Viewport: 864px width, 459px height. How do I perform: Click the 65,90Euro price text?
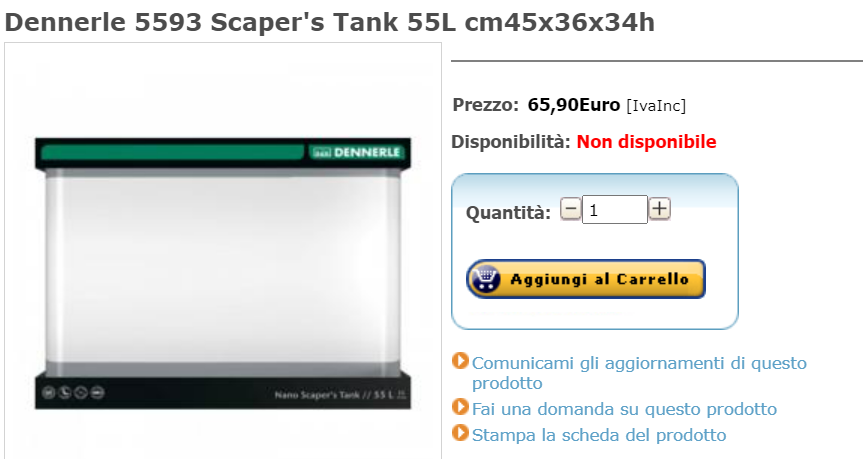point(574,105)
